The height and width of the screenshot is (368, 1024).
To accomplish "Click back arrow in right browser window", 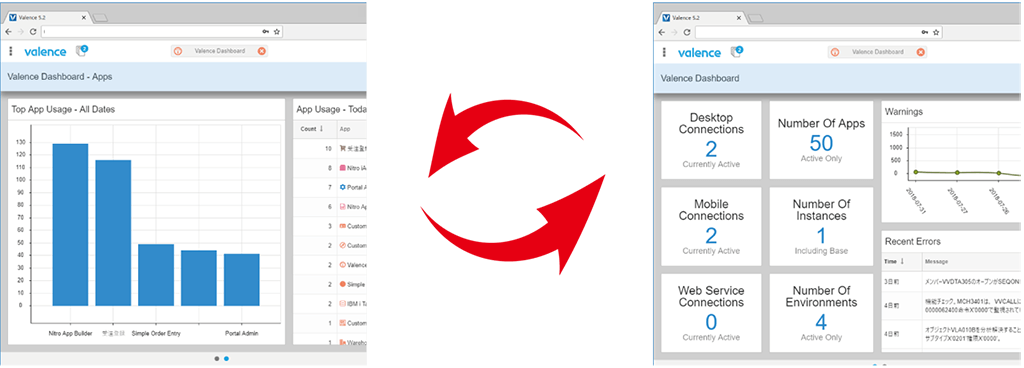I will coord(662,32).
